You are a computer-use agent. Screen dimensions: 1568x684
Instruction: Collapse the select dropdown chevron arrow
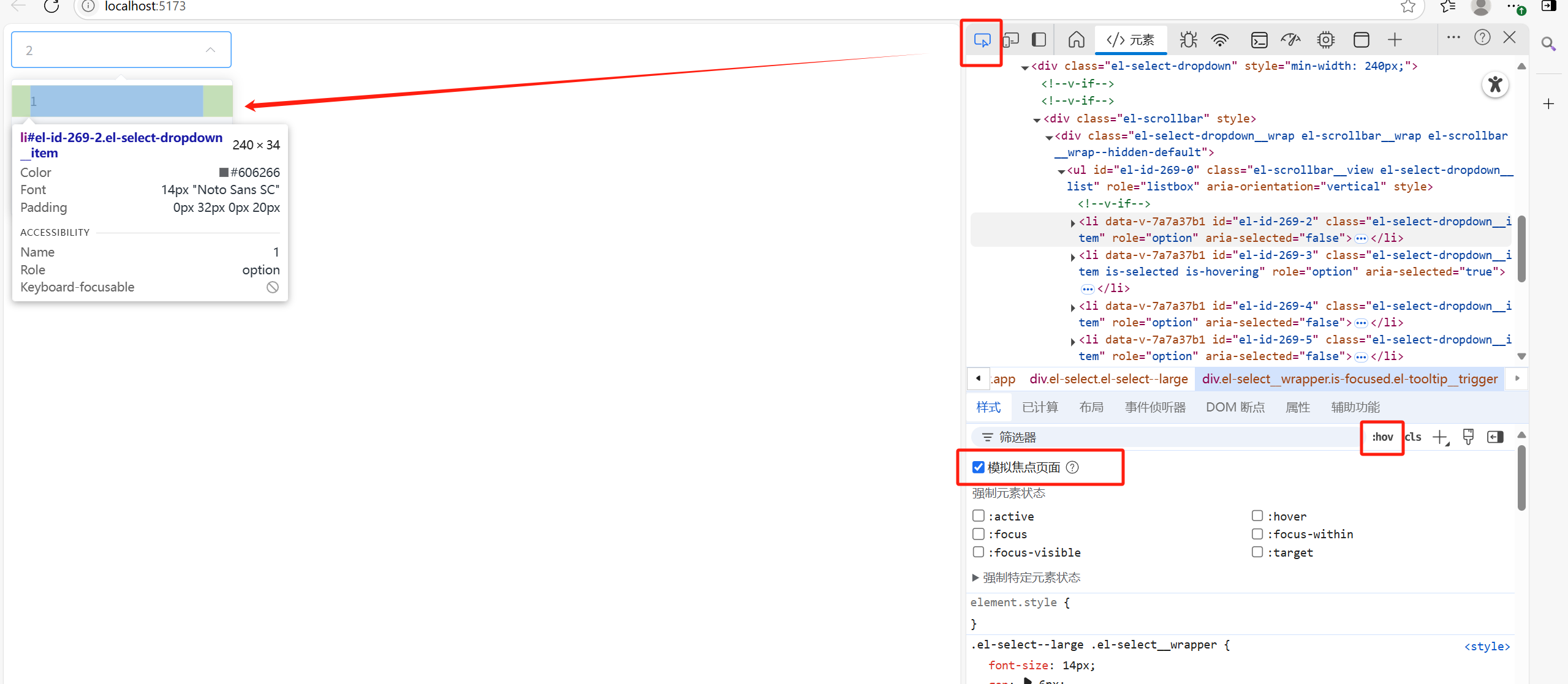[x=210, y=50]
